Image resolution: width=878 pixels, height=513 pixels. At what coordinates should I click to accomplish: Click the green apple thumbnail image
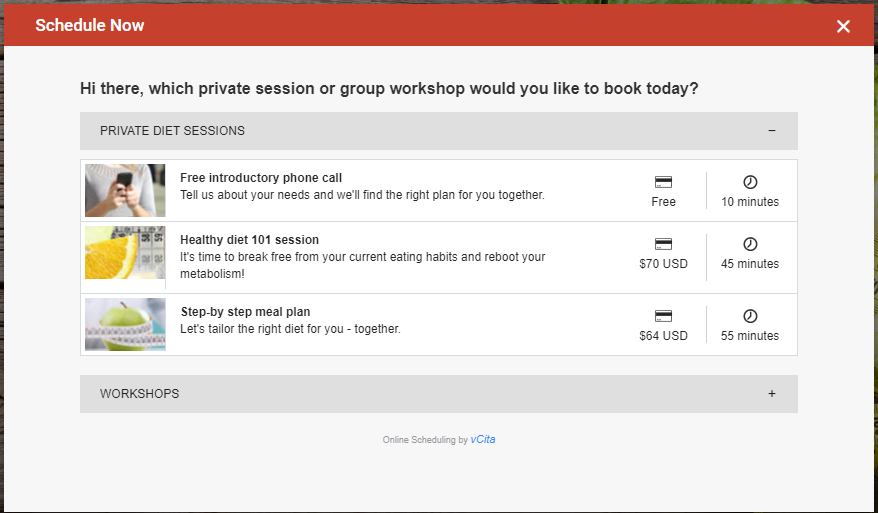125,324
